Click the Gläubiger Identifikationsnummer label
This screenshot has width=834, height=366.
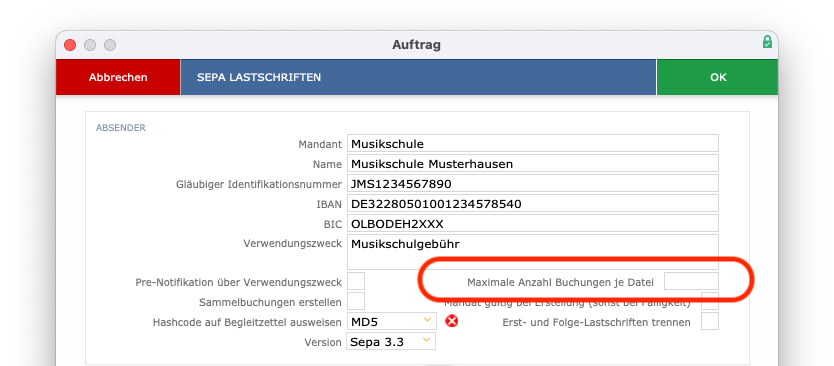click(259, 184)
